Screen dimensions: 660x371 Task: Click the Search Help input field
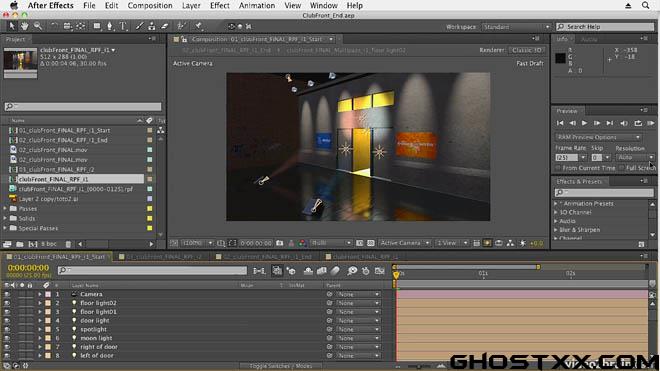pyautogui.click(x=605, y=27)
